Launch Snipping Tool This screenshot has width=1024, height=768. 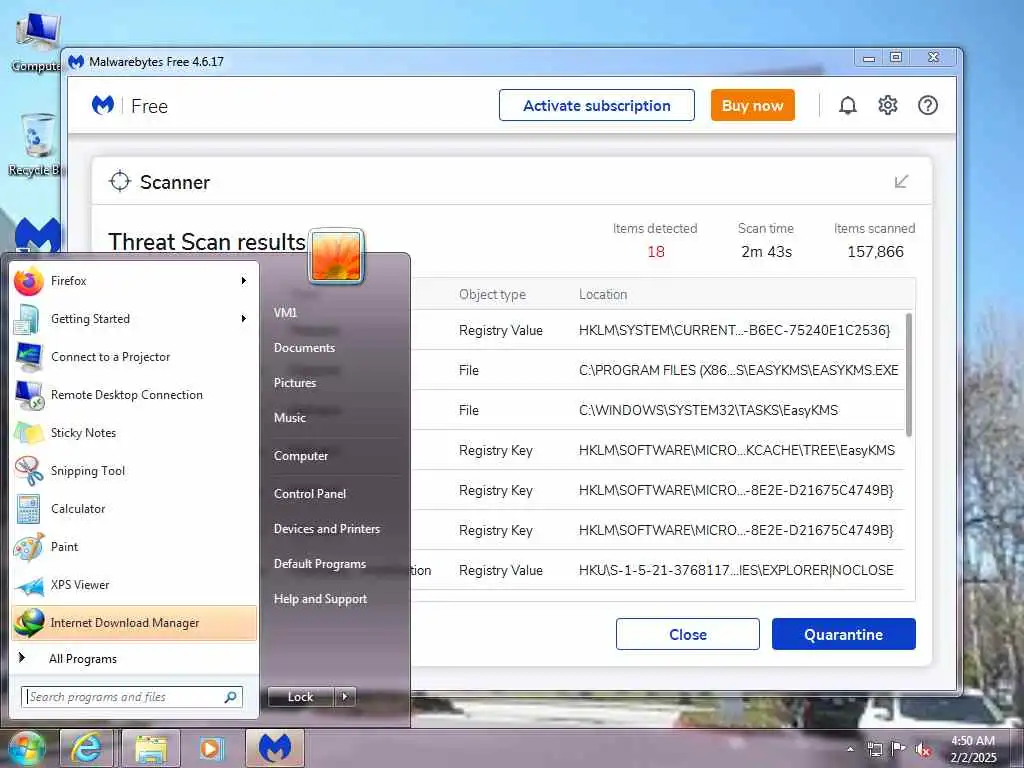(x=134, y=471)
